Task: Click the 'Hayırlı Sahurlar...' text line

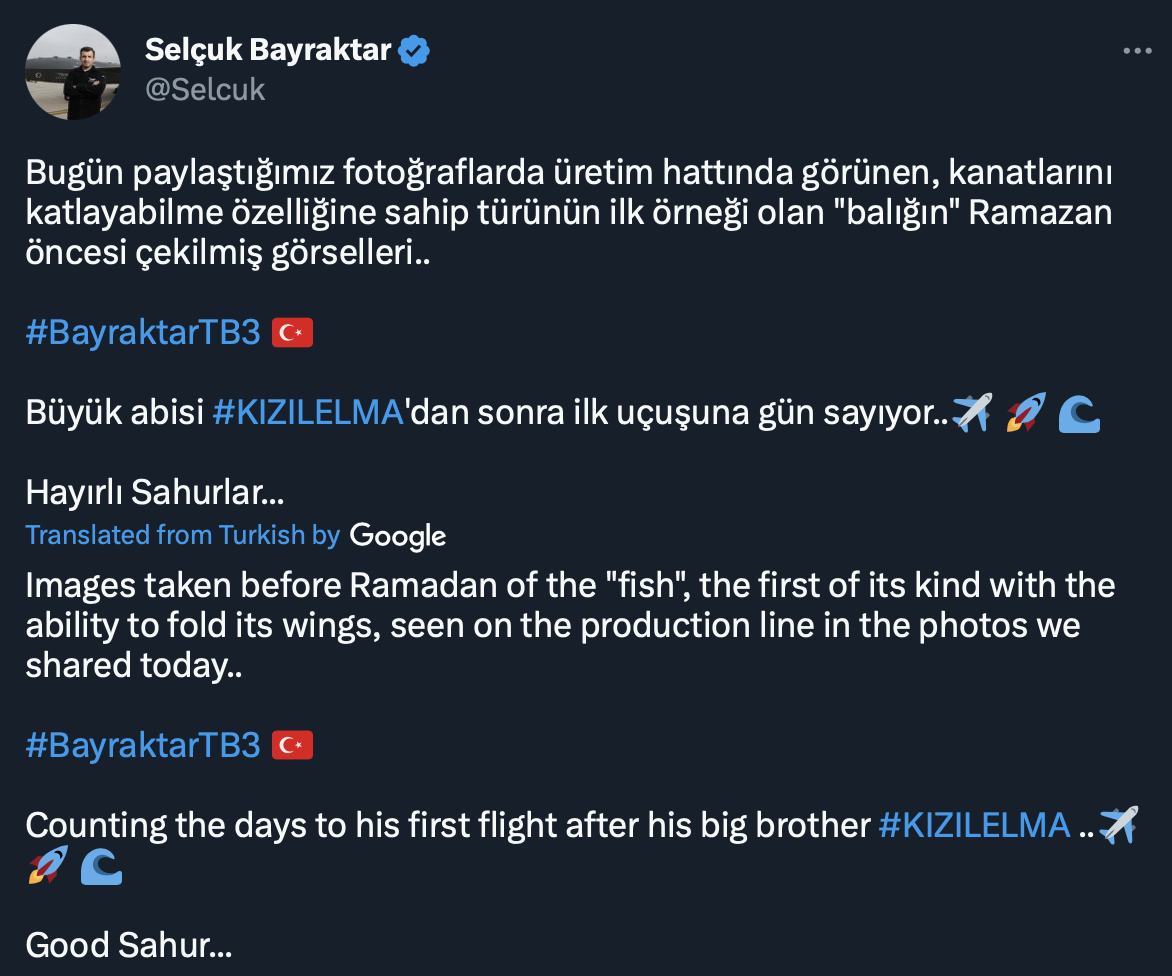Action: point(155,493)
